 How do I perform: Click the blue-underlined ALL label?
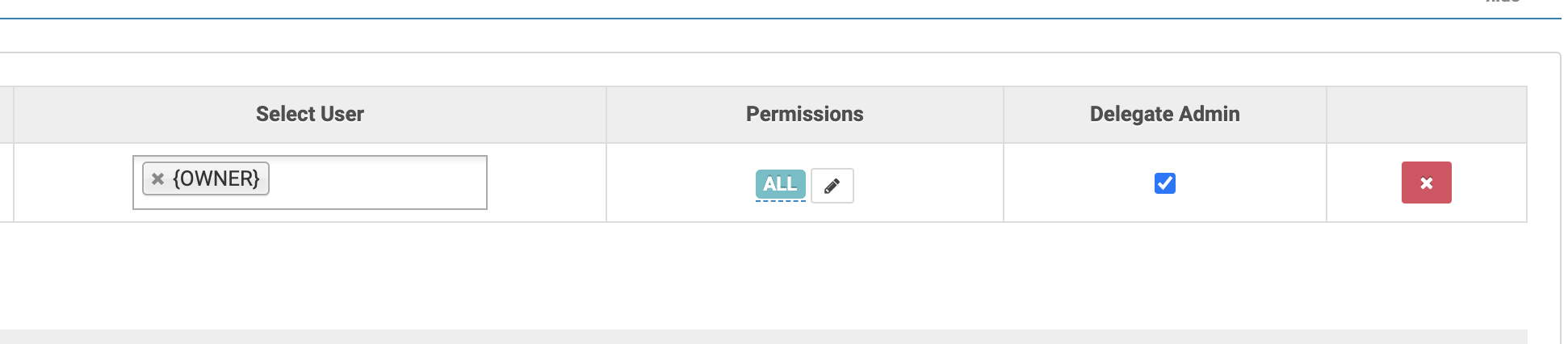point(780,184)
